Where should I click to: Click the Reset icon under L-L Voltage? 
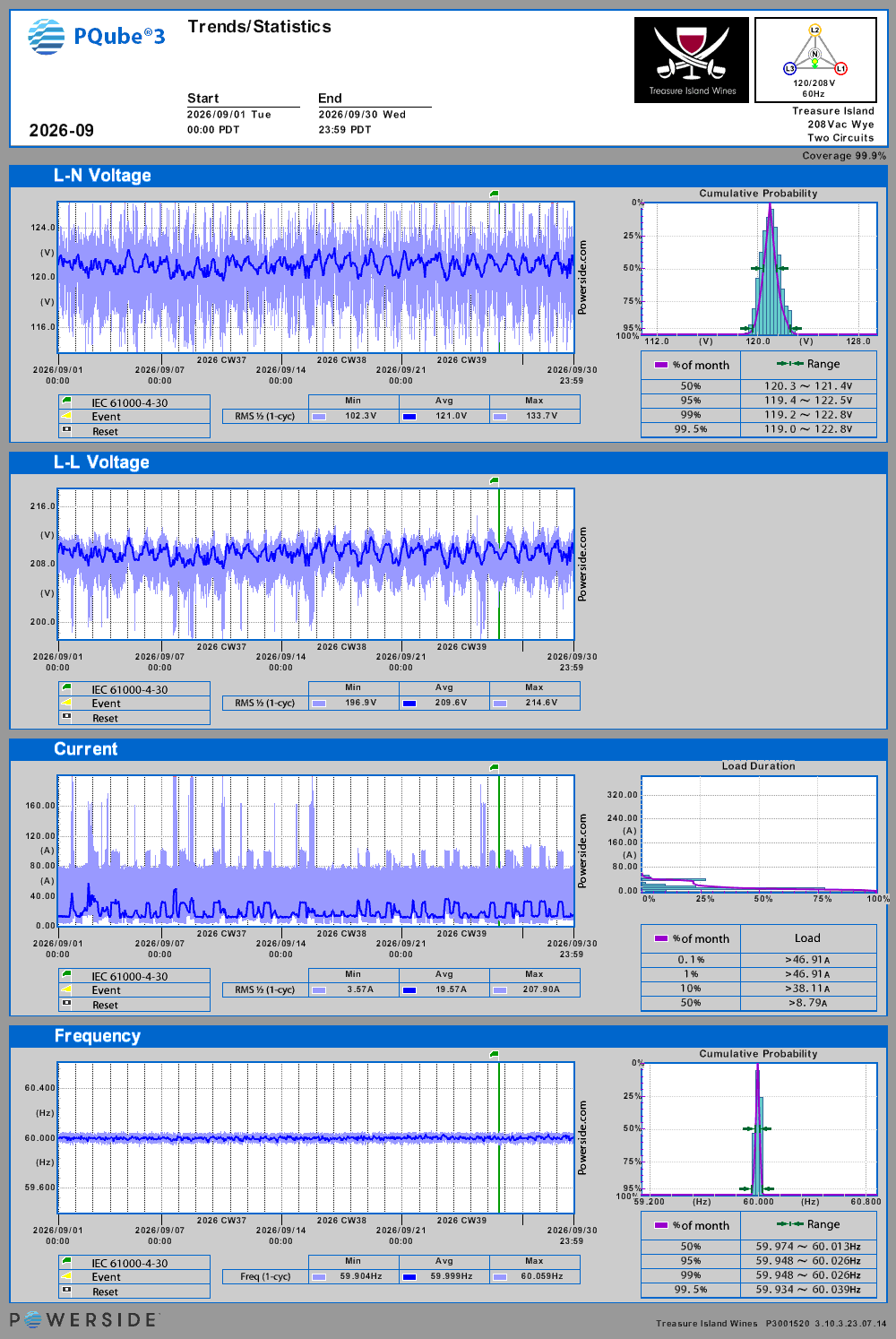pyautogui.click(x=66, y=717)
